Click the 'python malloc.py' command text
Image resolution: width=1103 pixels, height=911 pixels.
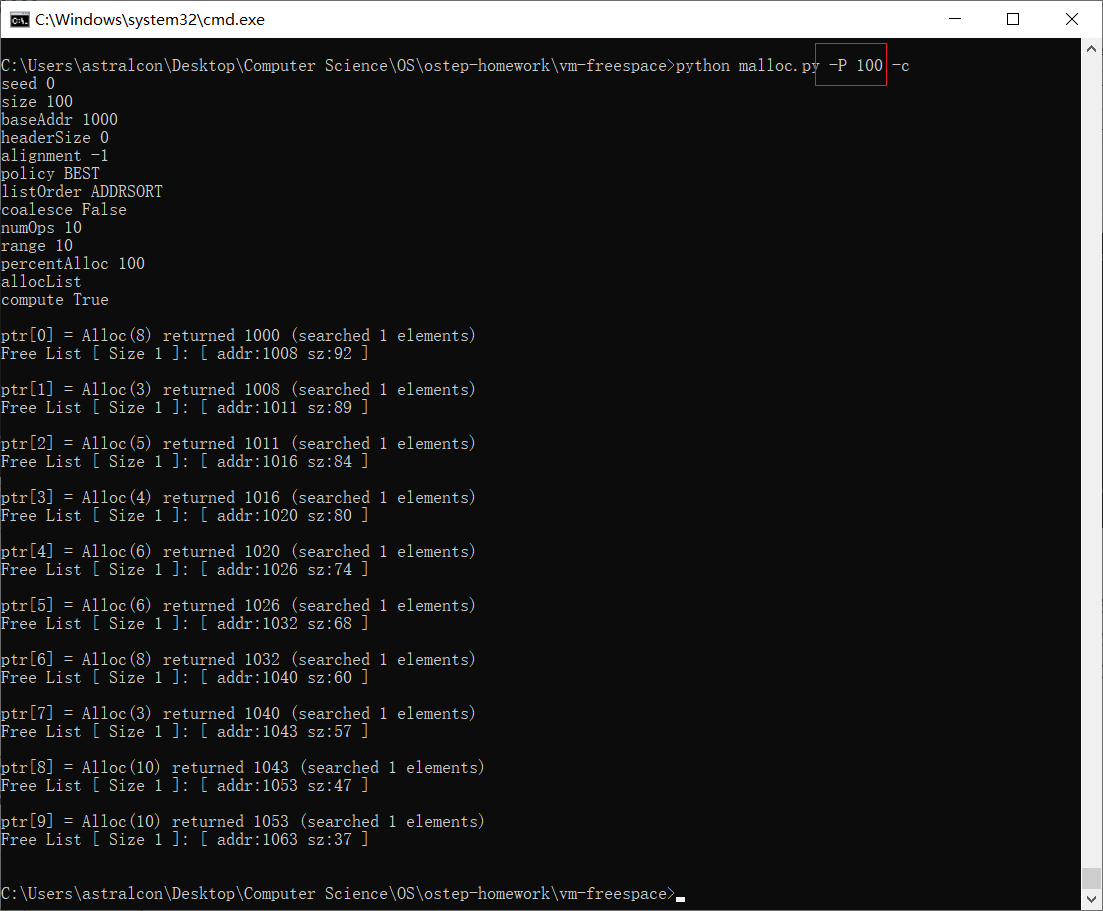[747, 65]
